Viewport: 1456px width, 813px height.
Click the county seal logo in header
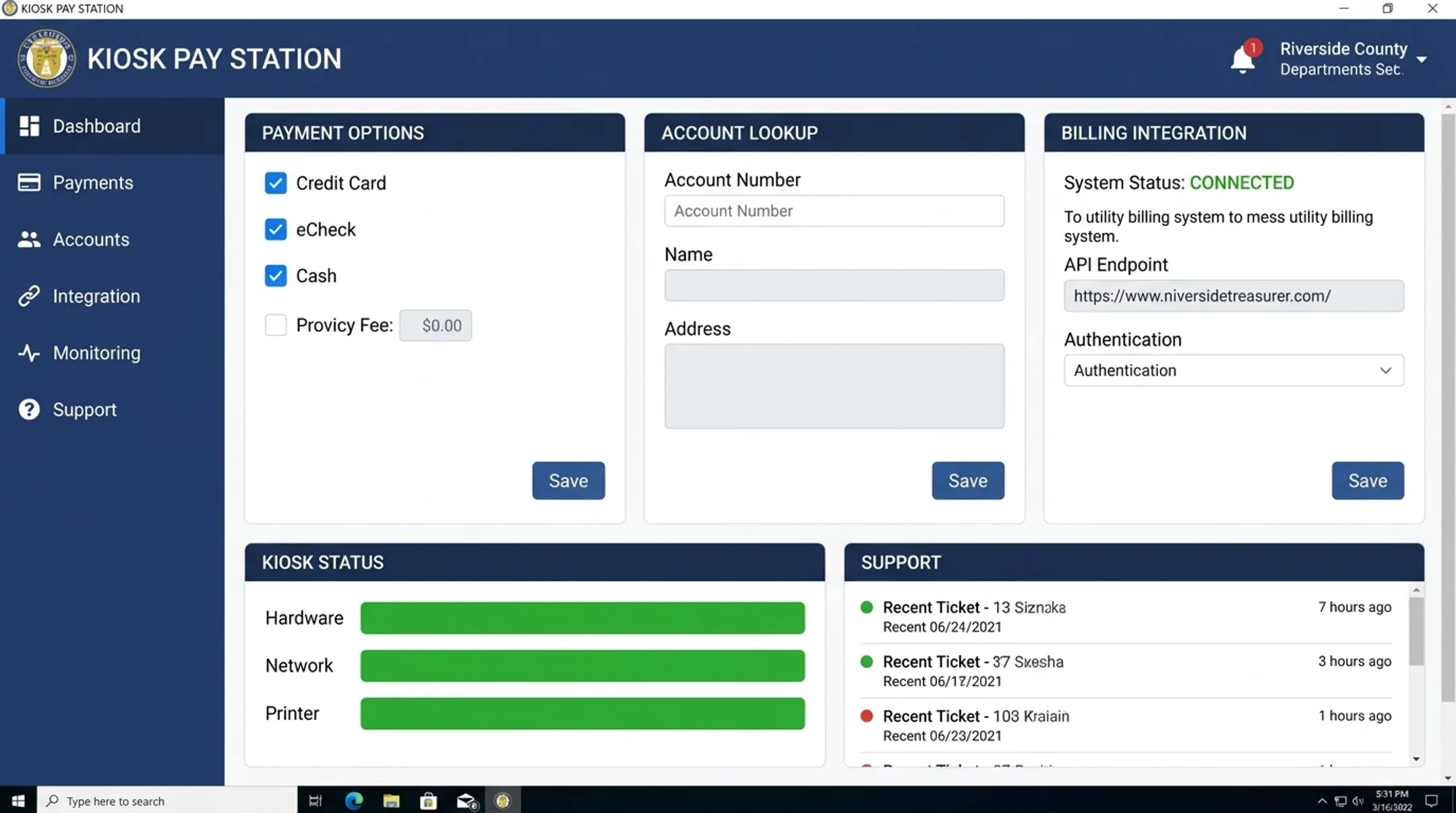[47, 59]
